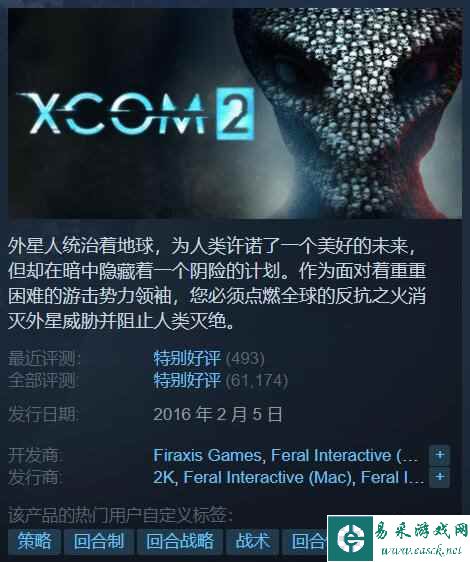Image resolution: width=470 pixels, height=562 pixels.
Task: Click the release date 2016年2月5日
Action: [x=218, y=415]
